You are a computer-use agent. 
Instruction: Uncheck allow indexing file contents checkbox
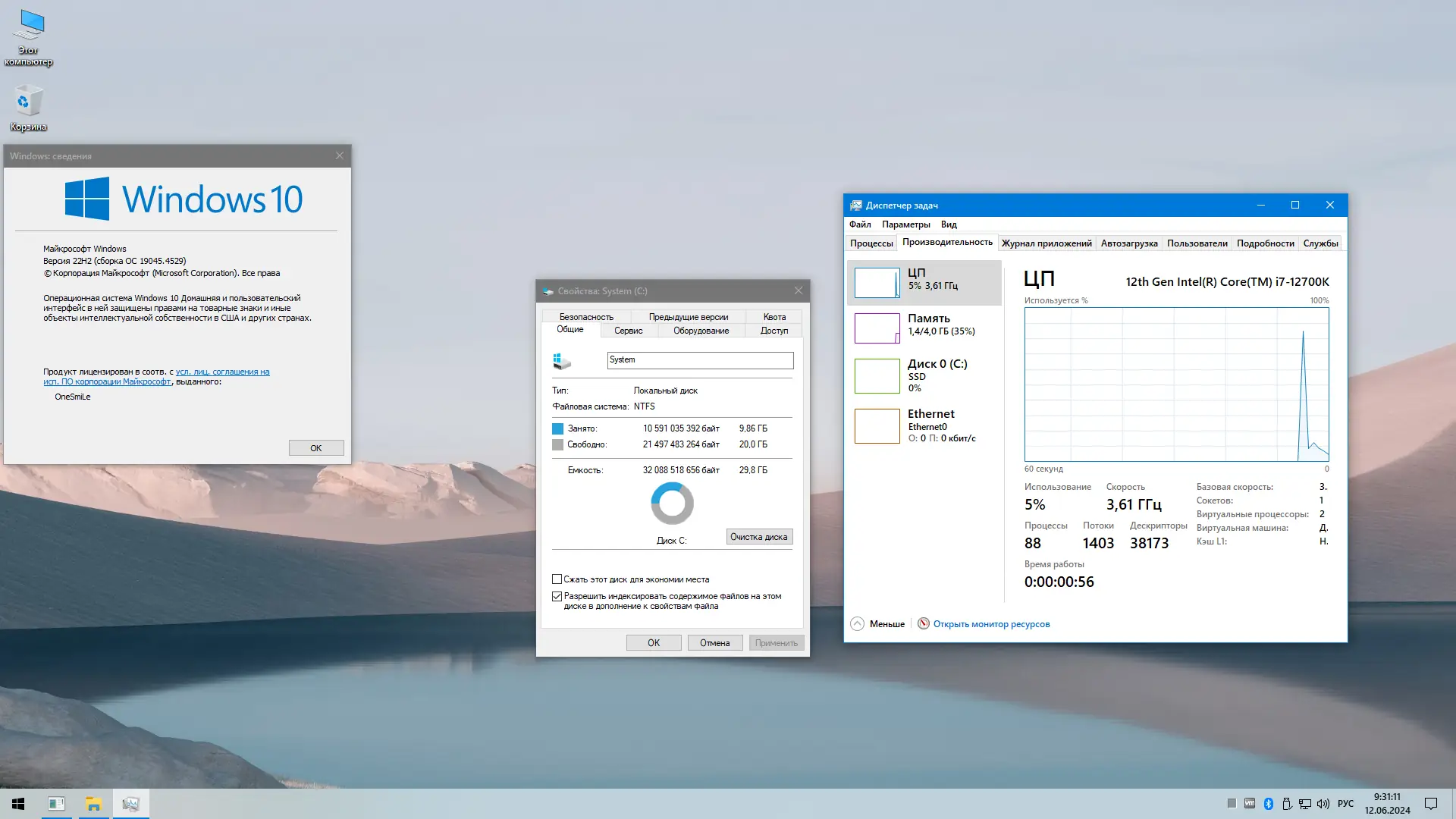click(557, 597)
